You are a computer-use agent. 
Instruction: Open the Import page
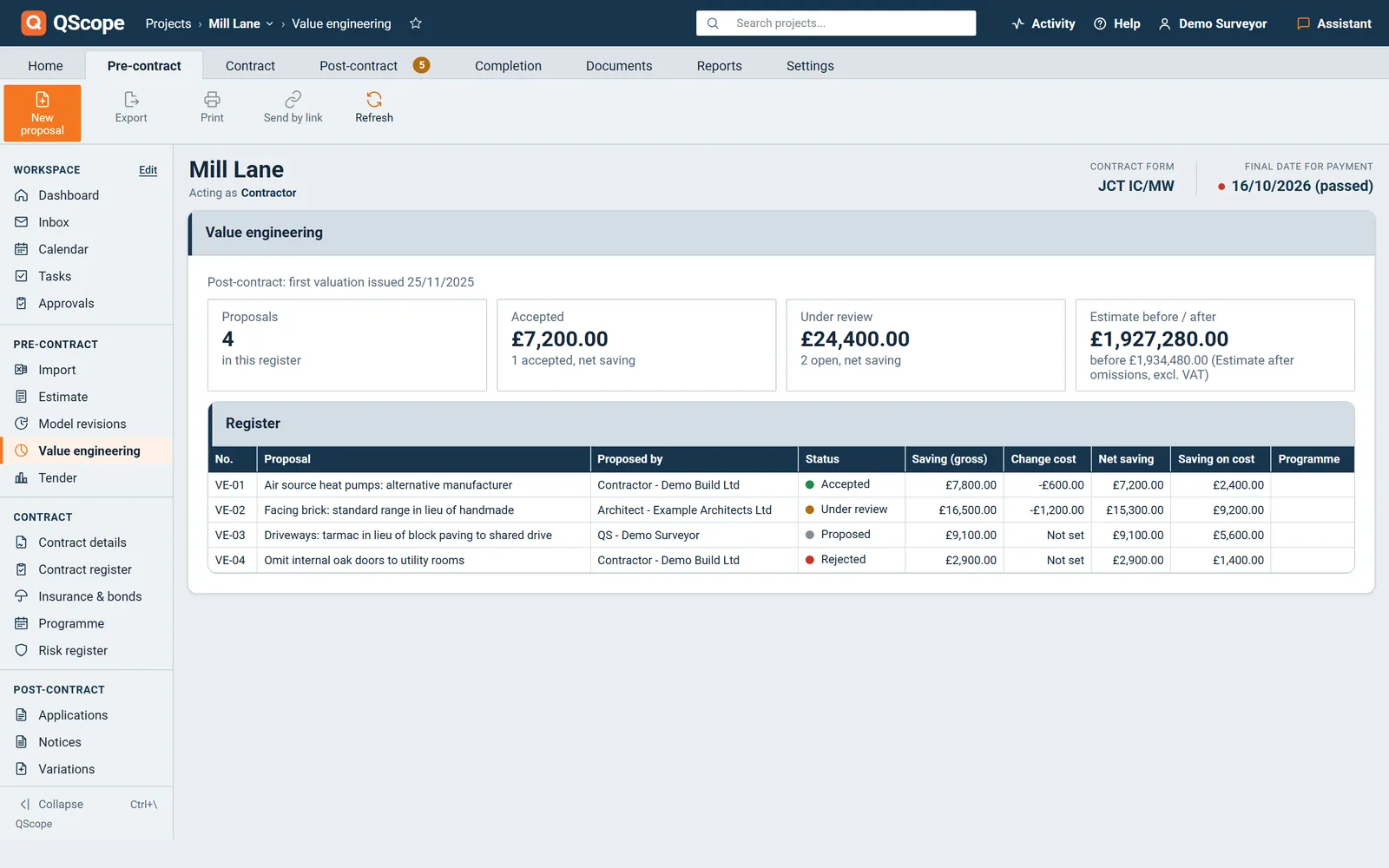[x=86, y=370]
